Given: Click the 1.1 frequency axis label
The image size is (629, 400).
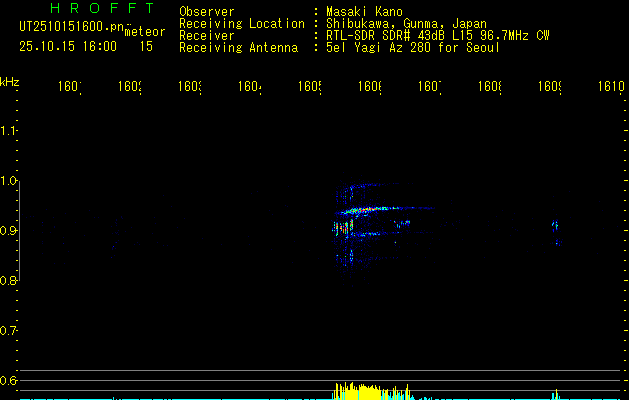Looking at the screenshot, I should (x=9, y=130).
